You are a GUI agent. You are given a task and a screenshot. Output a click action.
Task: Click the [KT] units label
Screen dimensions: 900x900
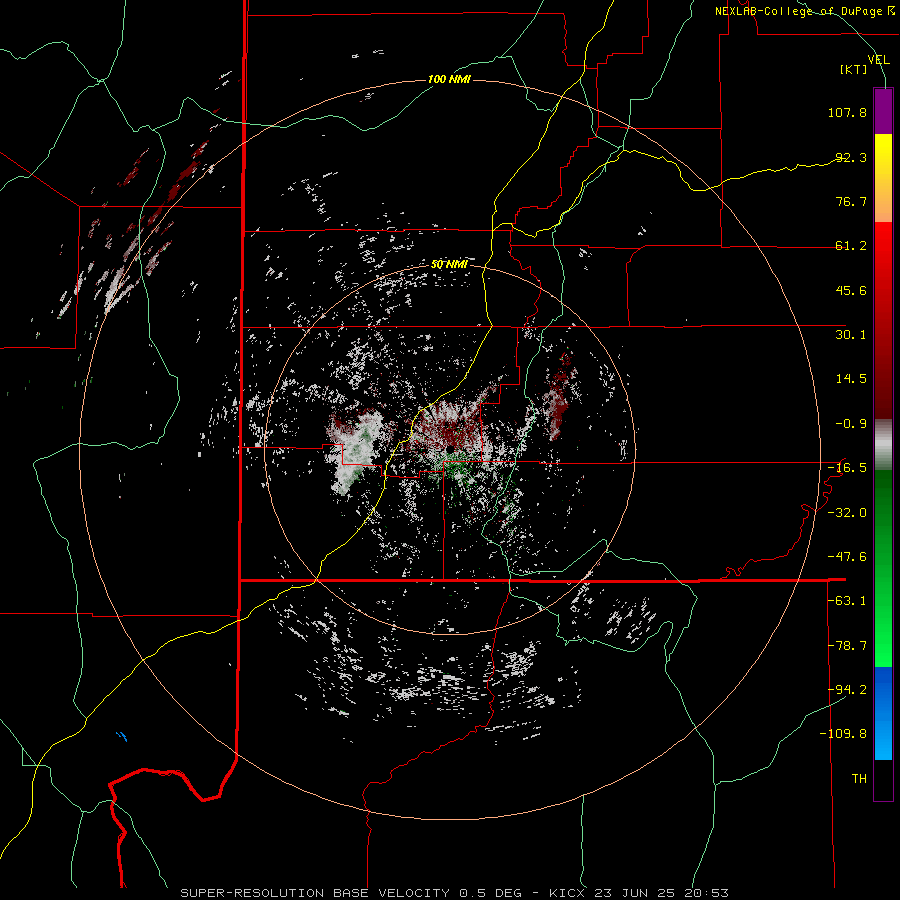point(854,69)
